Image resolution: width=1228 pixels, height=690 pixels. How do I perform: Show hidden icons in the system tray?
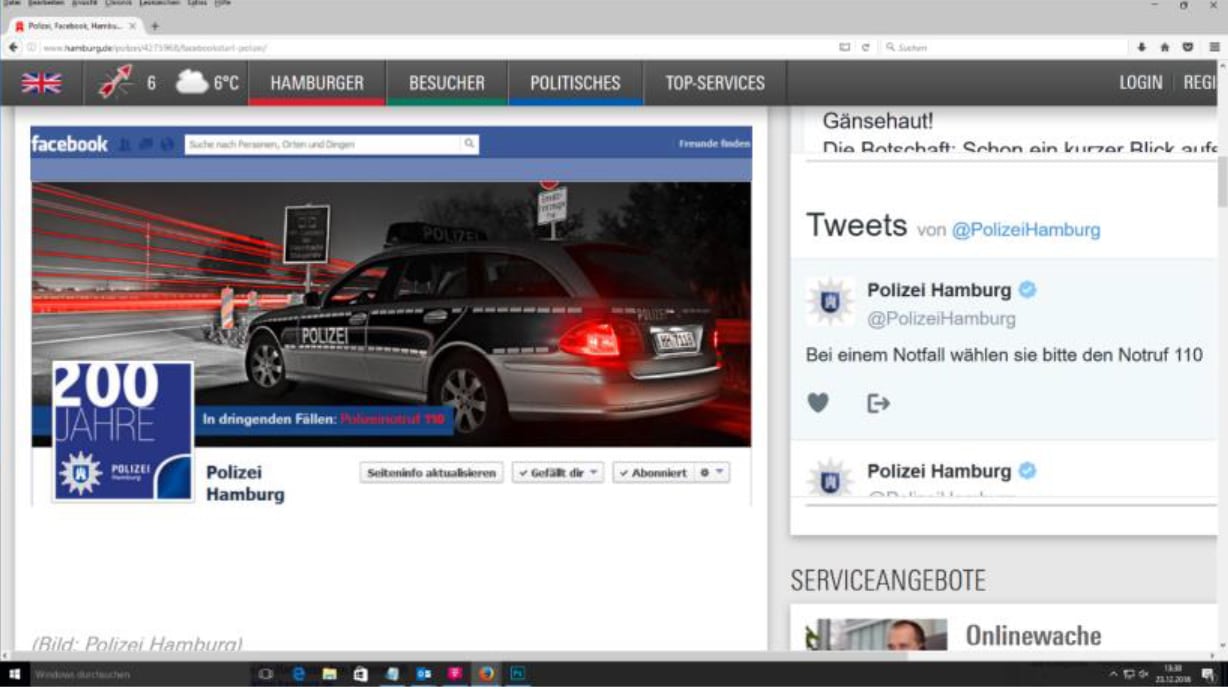point(1113,675)
